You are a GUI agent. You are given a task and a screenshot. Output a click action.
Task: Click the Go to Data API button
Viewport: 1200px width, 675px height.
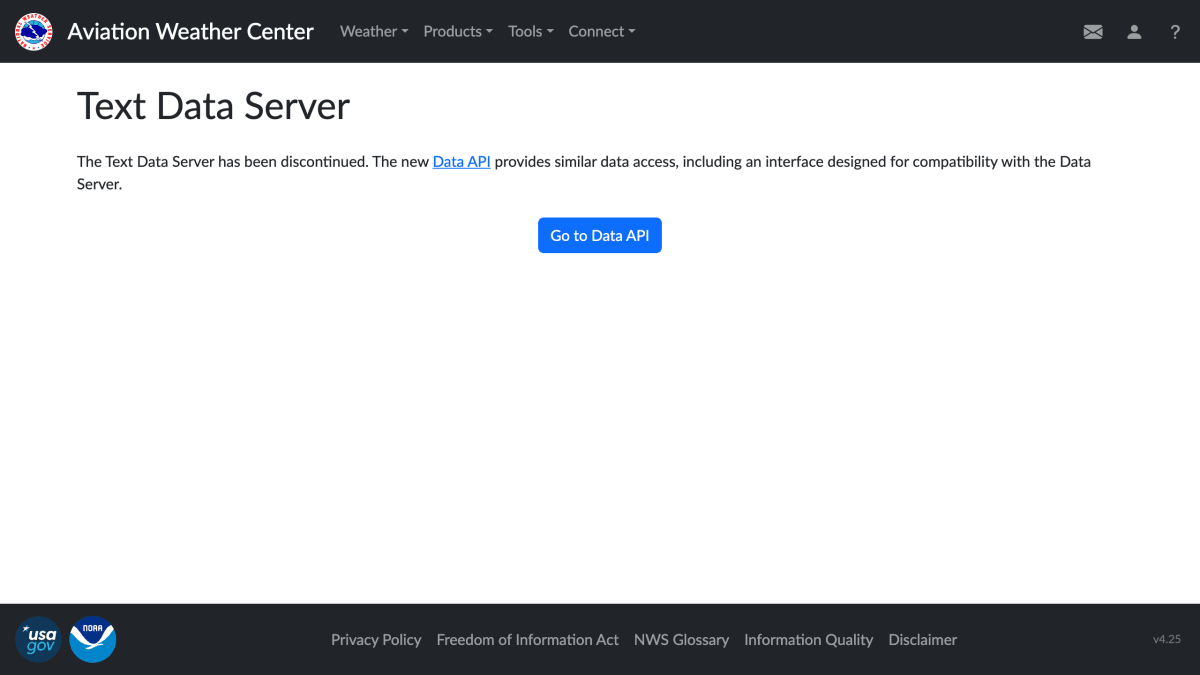pyautogui.click(x=600, y=236)
